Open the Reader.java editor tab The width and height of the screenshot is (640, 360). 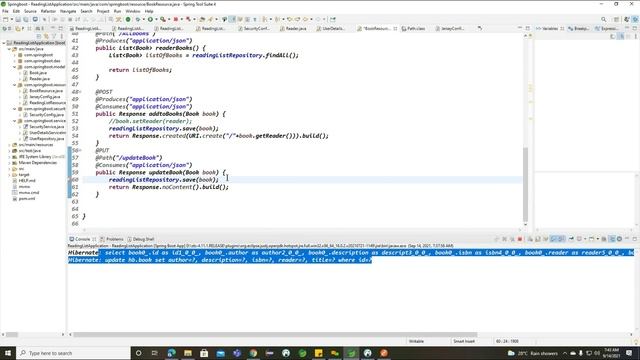point(293,29)
